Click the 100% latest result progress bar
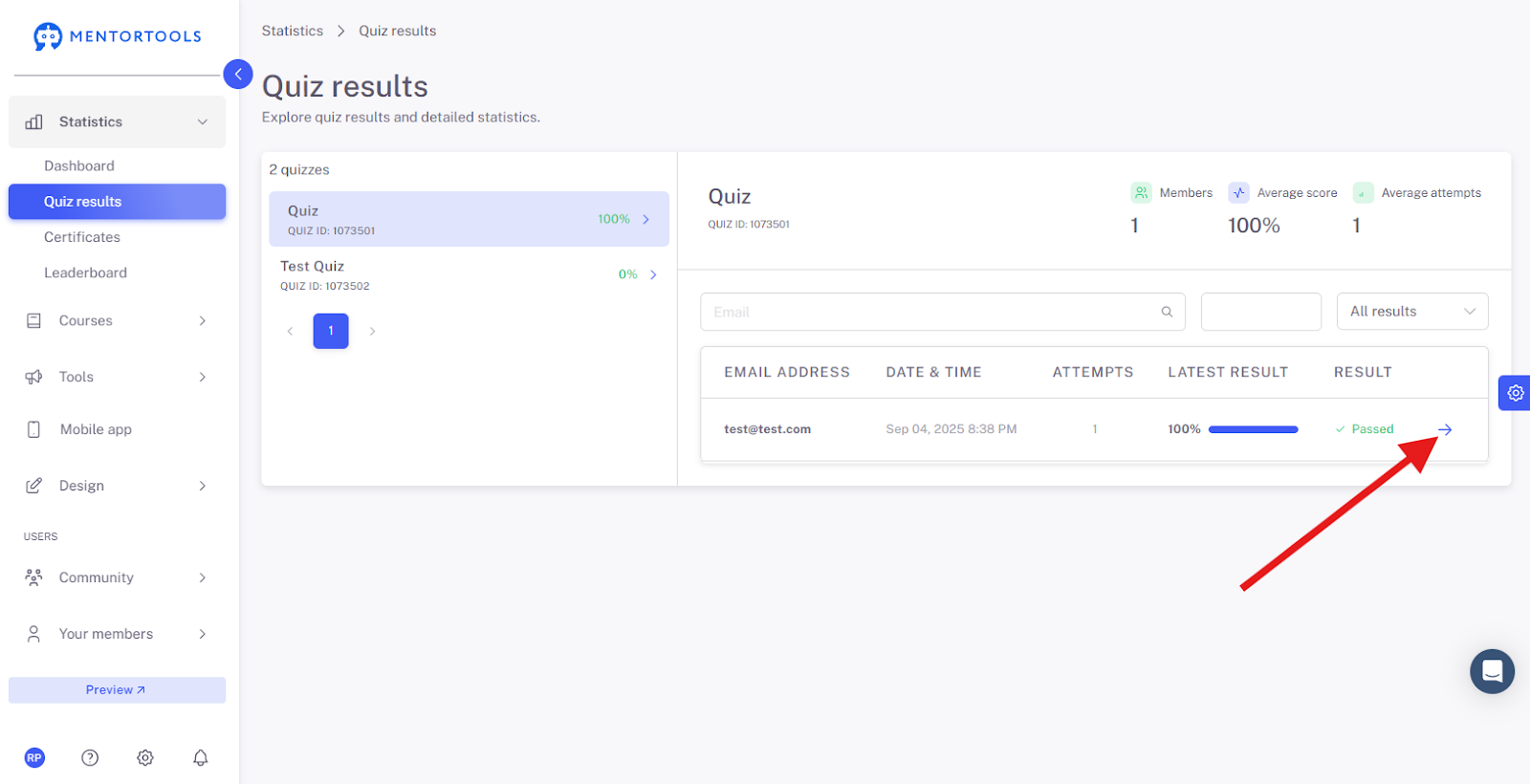The width and height of the screenshot is (1530, 784). pos(1253,429)
